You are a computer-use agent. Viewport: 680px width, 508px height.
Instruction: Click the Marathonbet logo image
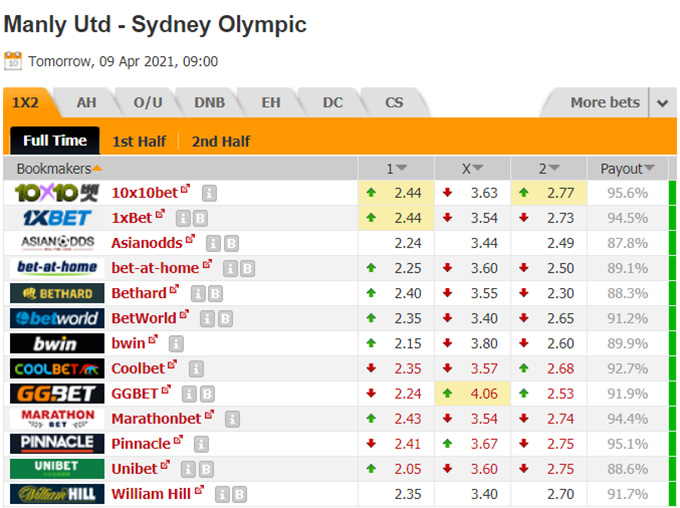click(x=57, y=419)
